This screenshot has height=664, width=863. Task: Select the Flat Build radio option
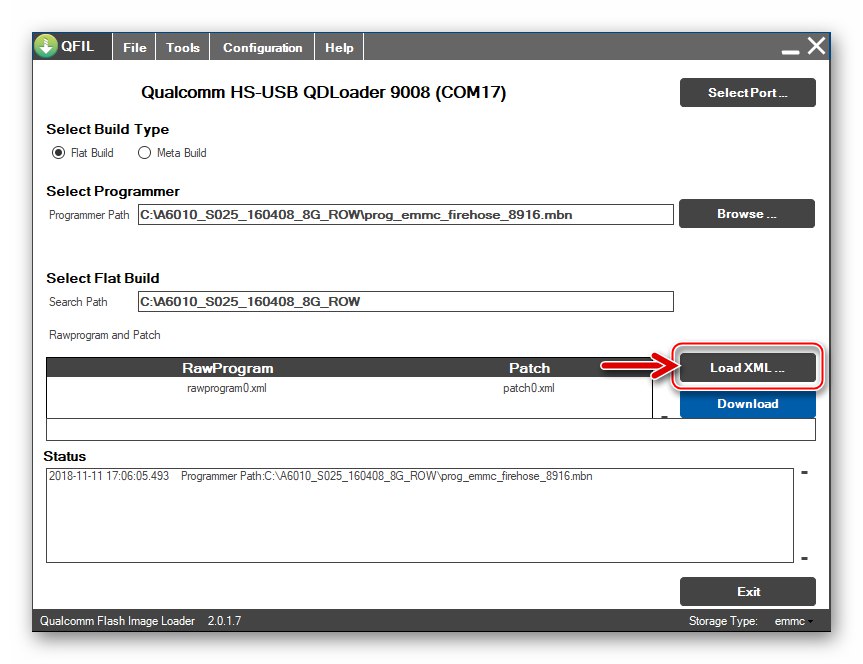tap(83, 153)
